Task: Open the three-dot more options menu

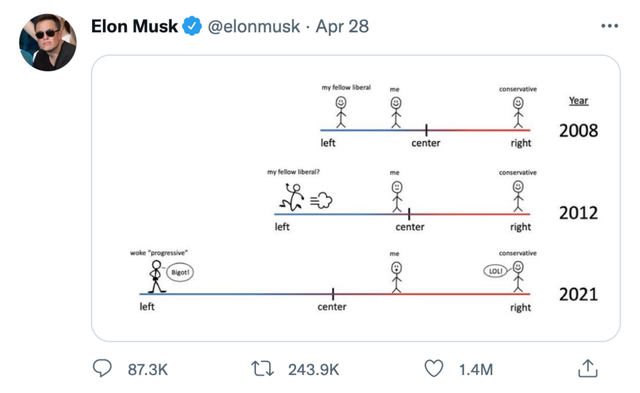Action: (609, 26)
